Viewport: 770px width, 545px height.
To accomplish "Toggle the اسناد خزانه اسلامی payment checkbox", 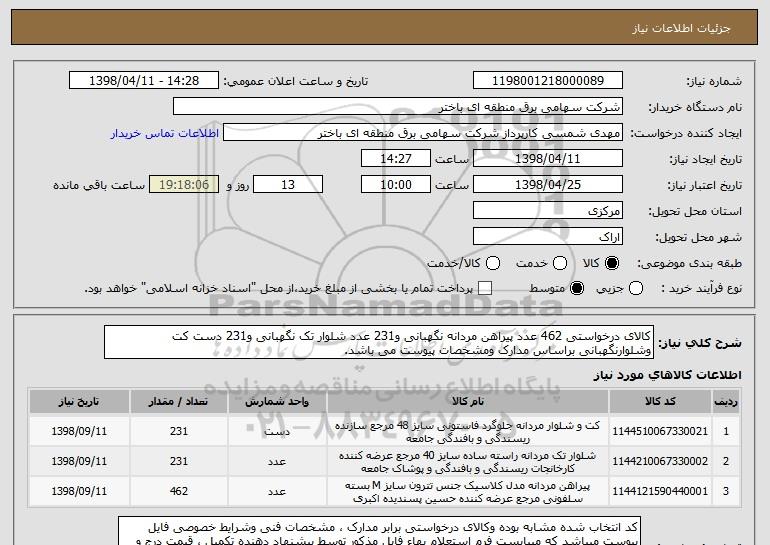I will [x=485, y=288].
